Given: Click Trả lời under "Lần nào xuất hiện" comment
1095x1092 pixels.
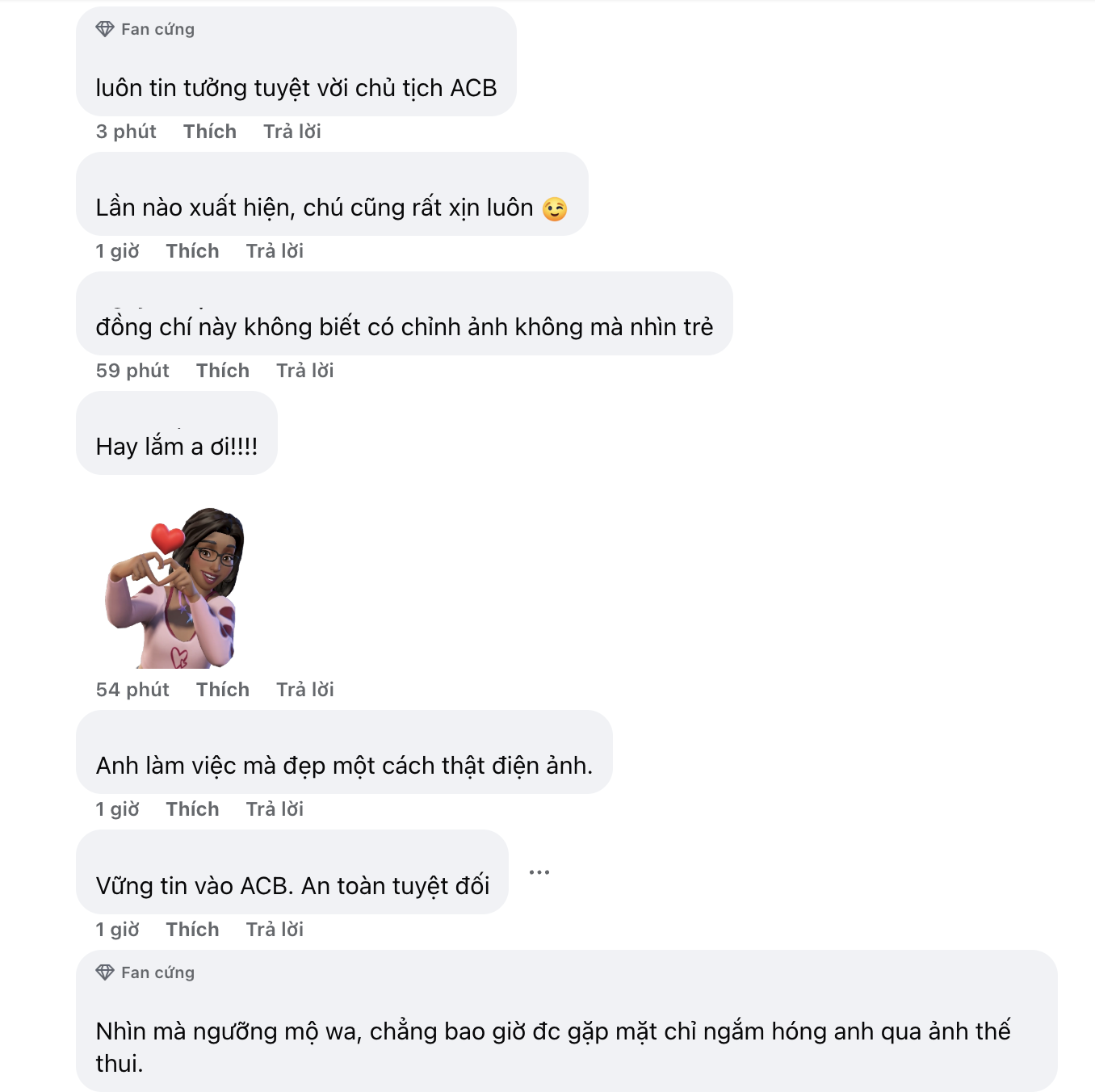Looking at the screenshot, I should coord(275,251).
